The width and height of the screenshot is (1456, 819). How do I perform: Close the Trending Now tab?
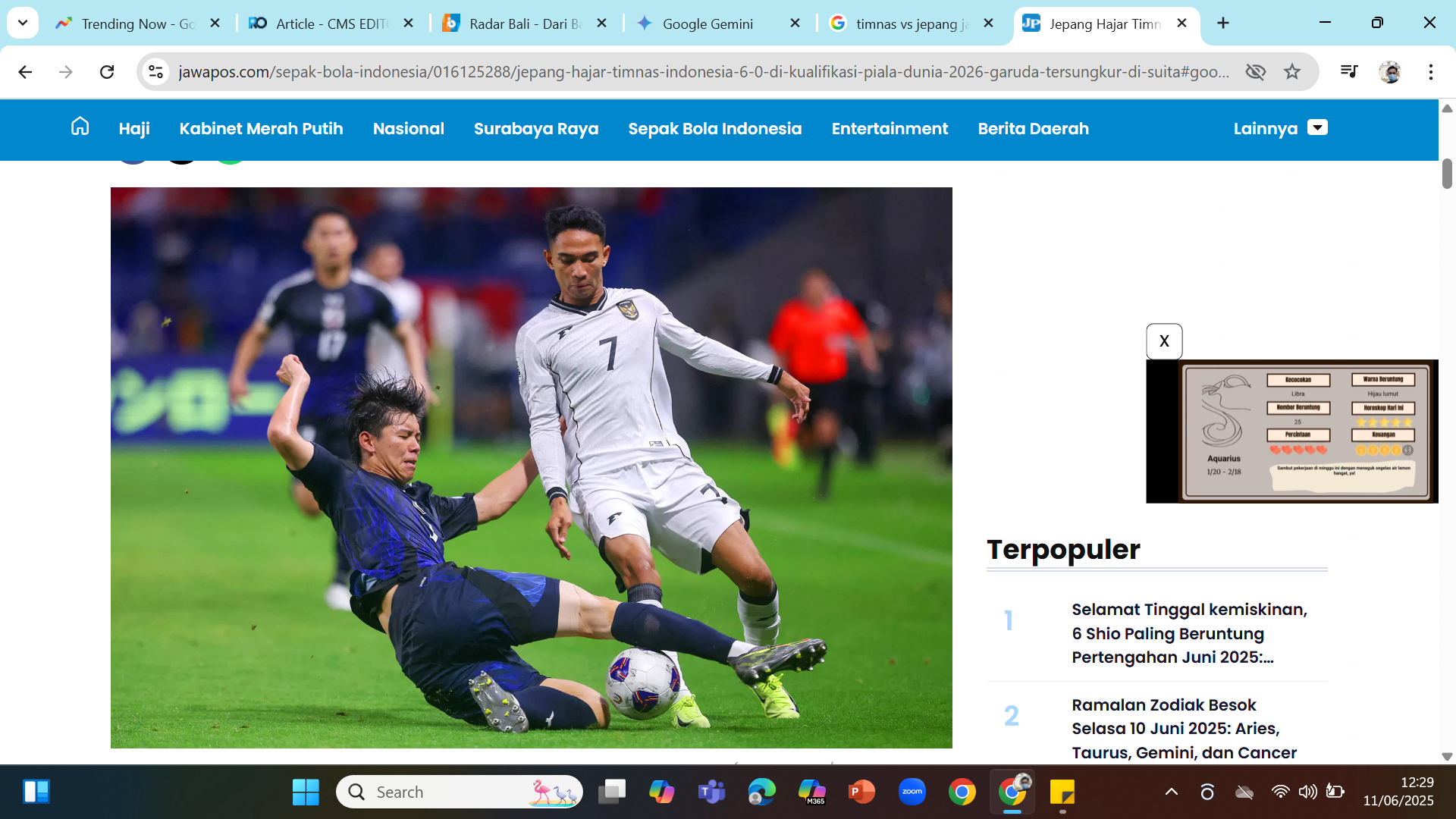tap(215, 24)
